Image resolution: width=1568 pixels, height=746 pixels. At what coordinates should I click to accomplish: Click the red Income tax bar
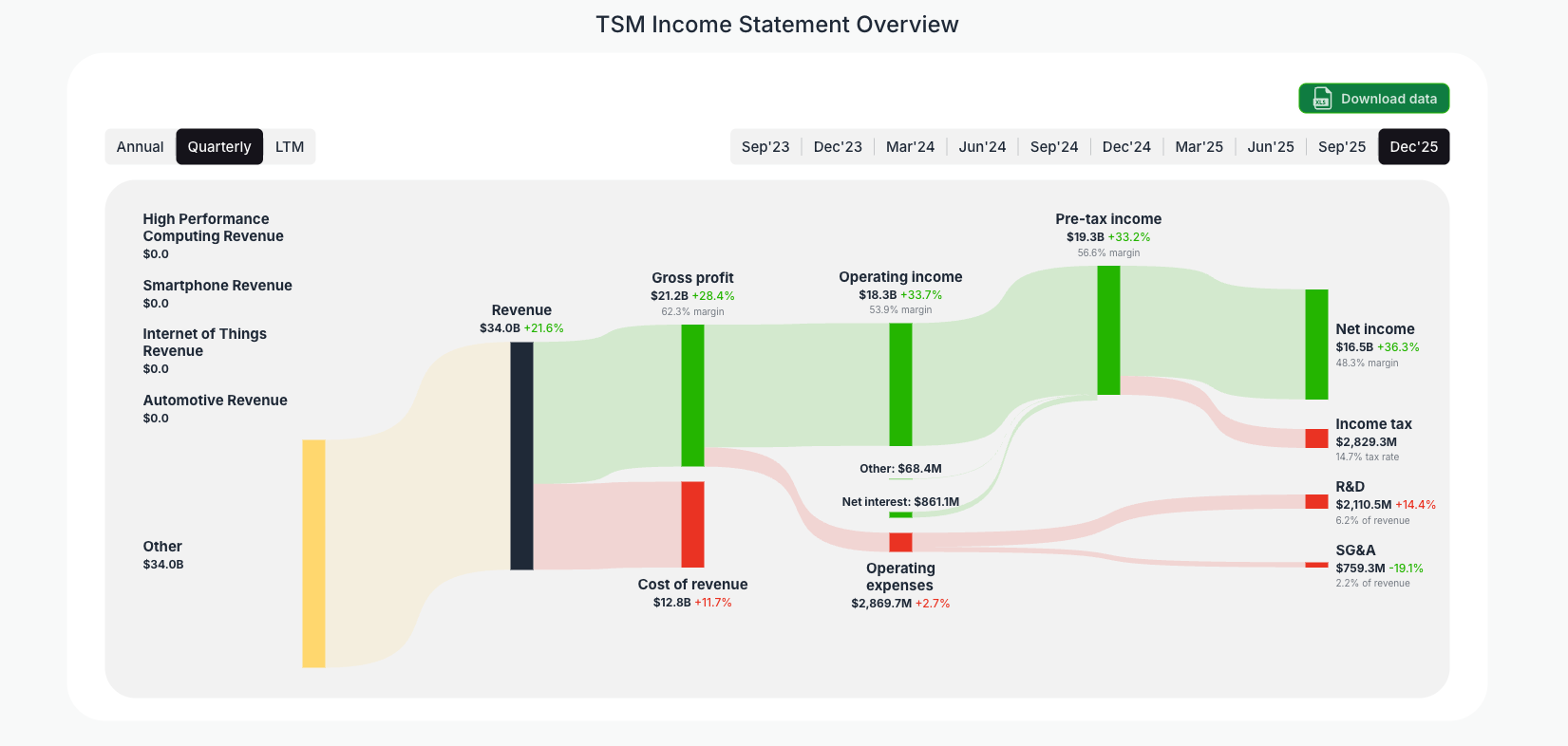coord(1316,438)
